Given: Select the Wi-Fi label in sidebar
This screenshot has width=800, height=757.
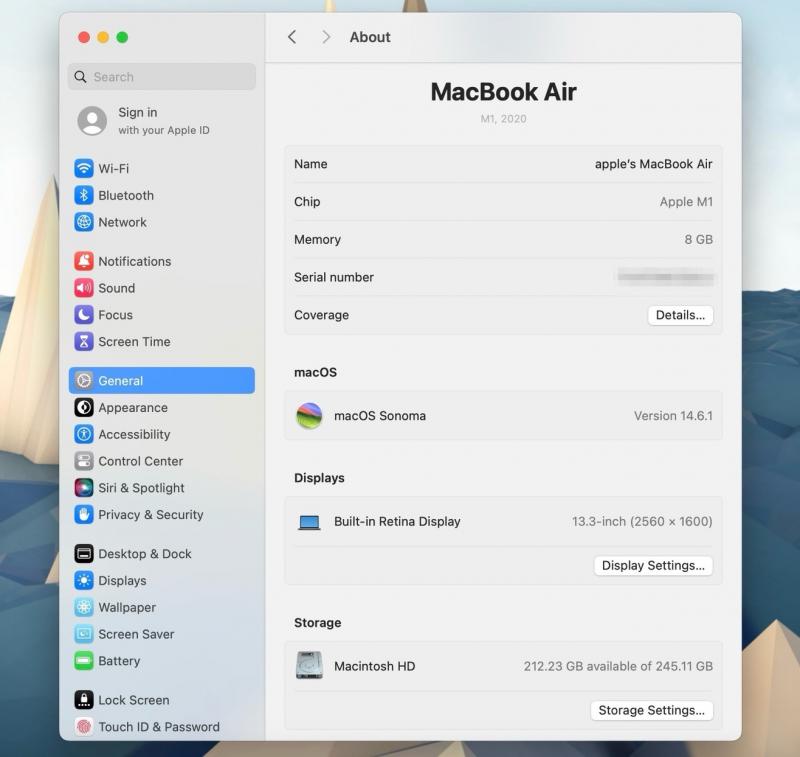Looking at the screenshot, I should [113, 168].
